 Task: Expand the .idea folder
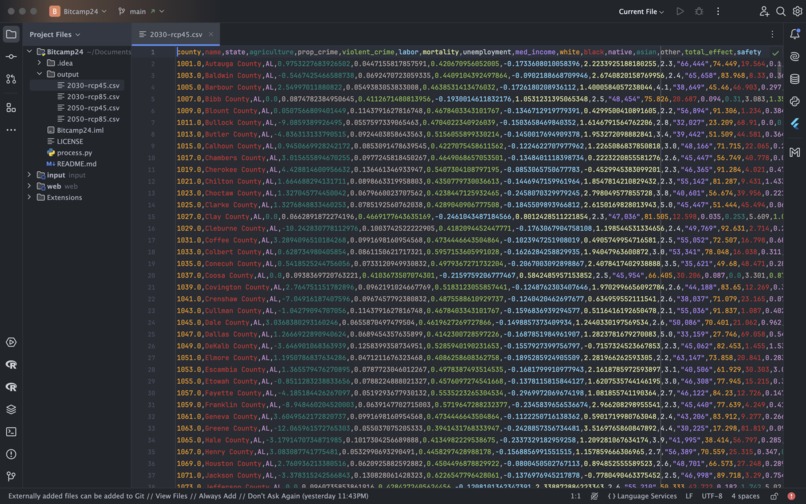[x=40, y=63]
